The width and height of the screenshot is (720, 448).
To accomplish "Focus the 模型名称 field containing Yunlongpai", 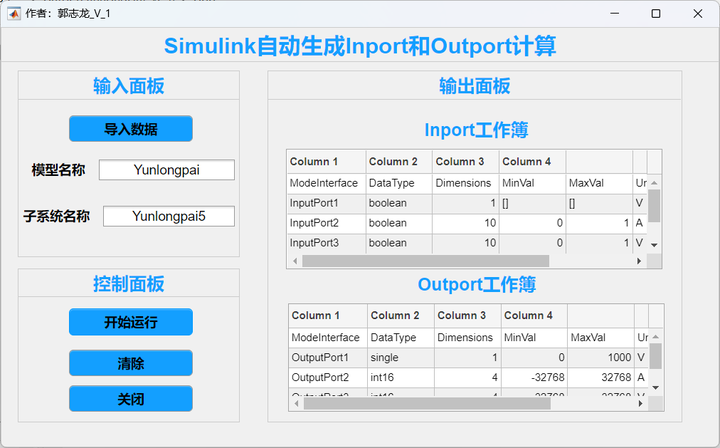I will (167, 170).
